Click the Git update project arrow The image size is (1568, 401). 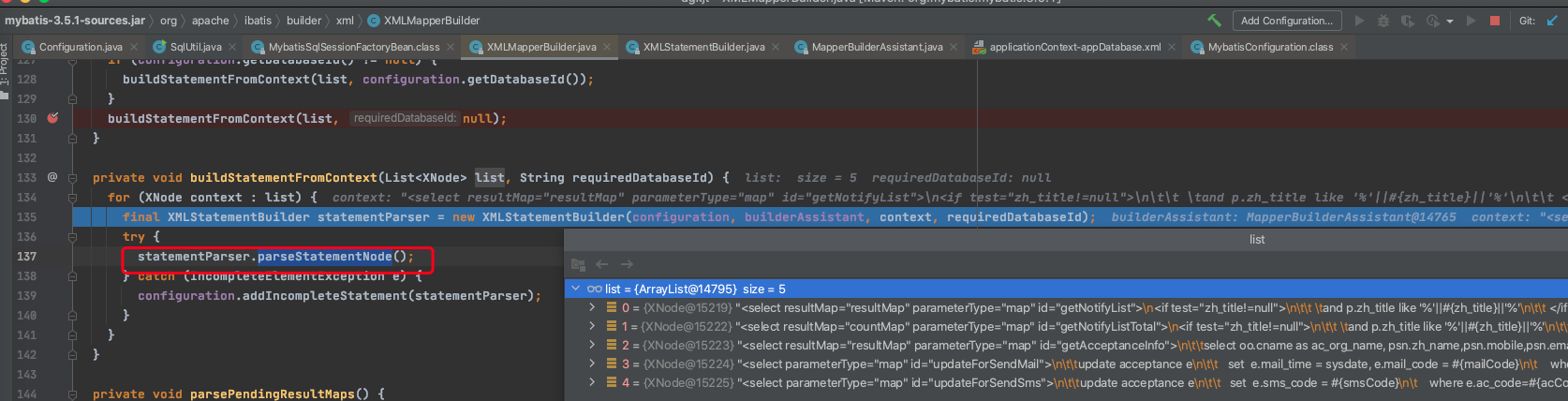click(x=1551, y=21)
